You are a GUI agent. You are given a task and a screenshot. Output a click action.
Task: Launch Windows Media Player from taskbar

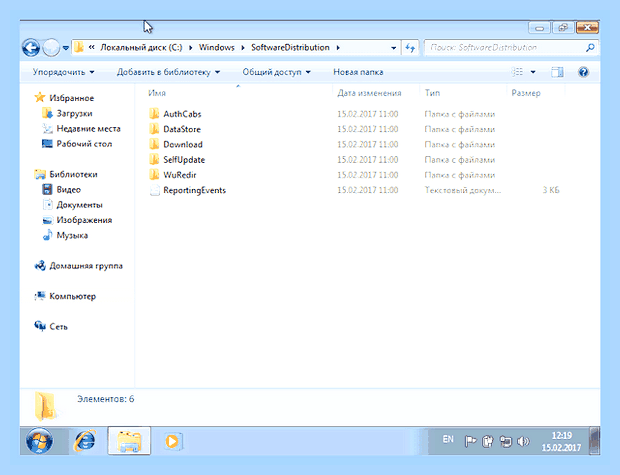point(173,441)
